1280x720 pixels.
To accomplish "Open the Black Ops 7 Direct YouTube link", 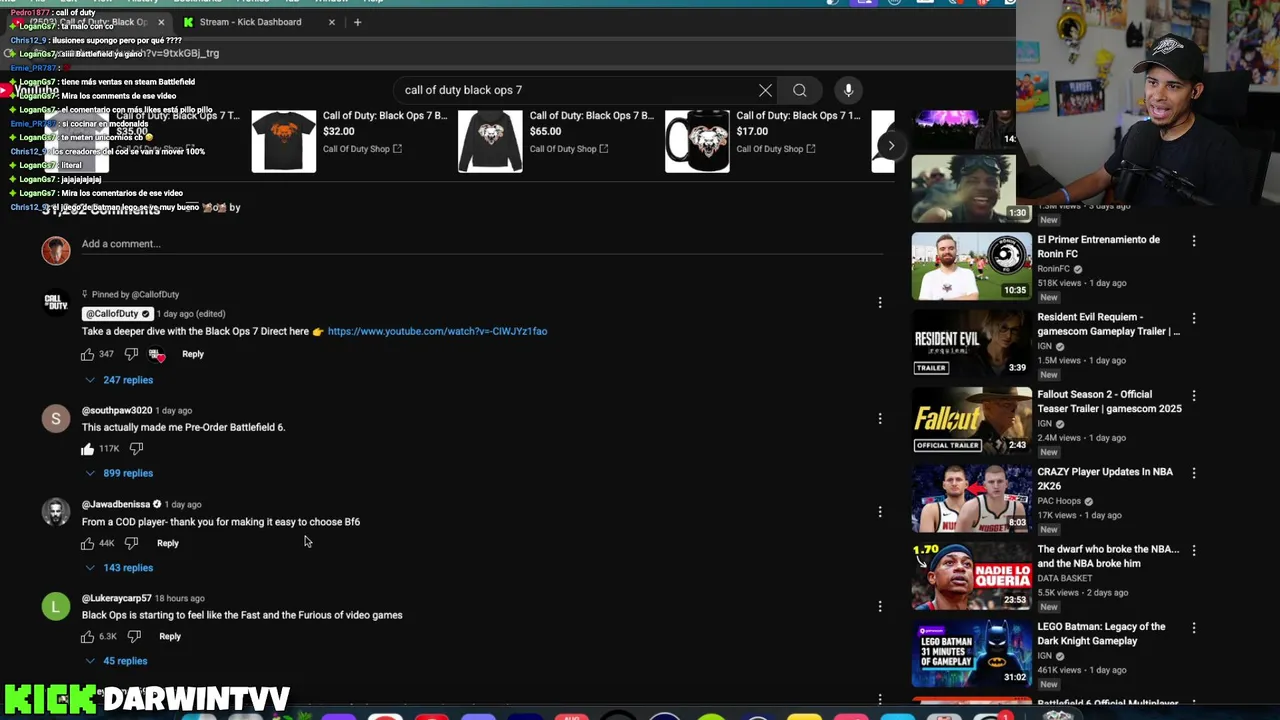I will pyautogui.click(x=437, y=331).
